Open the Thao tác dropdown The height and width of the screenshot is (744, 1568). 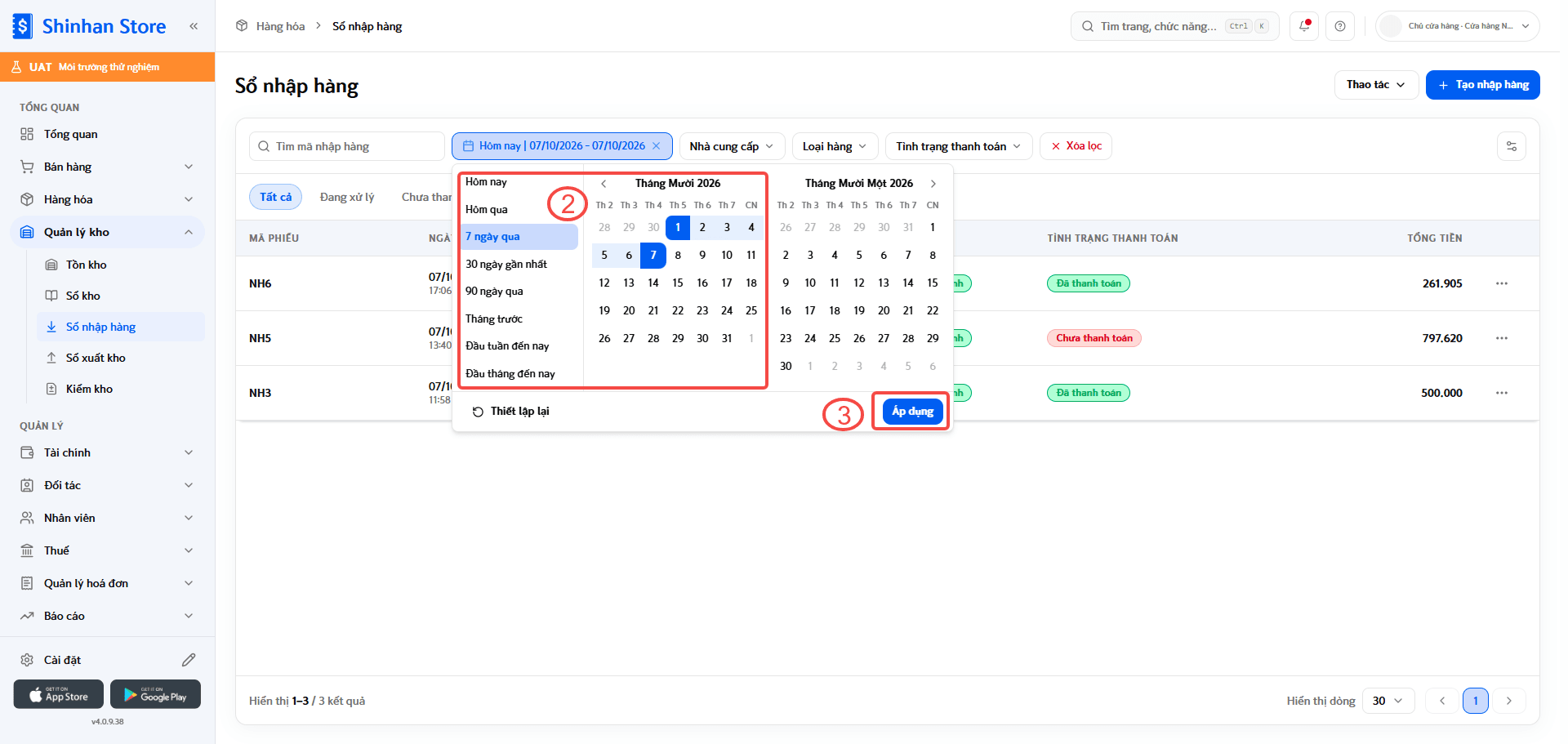(1376, 85)
